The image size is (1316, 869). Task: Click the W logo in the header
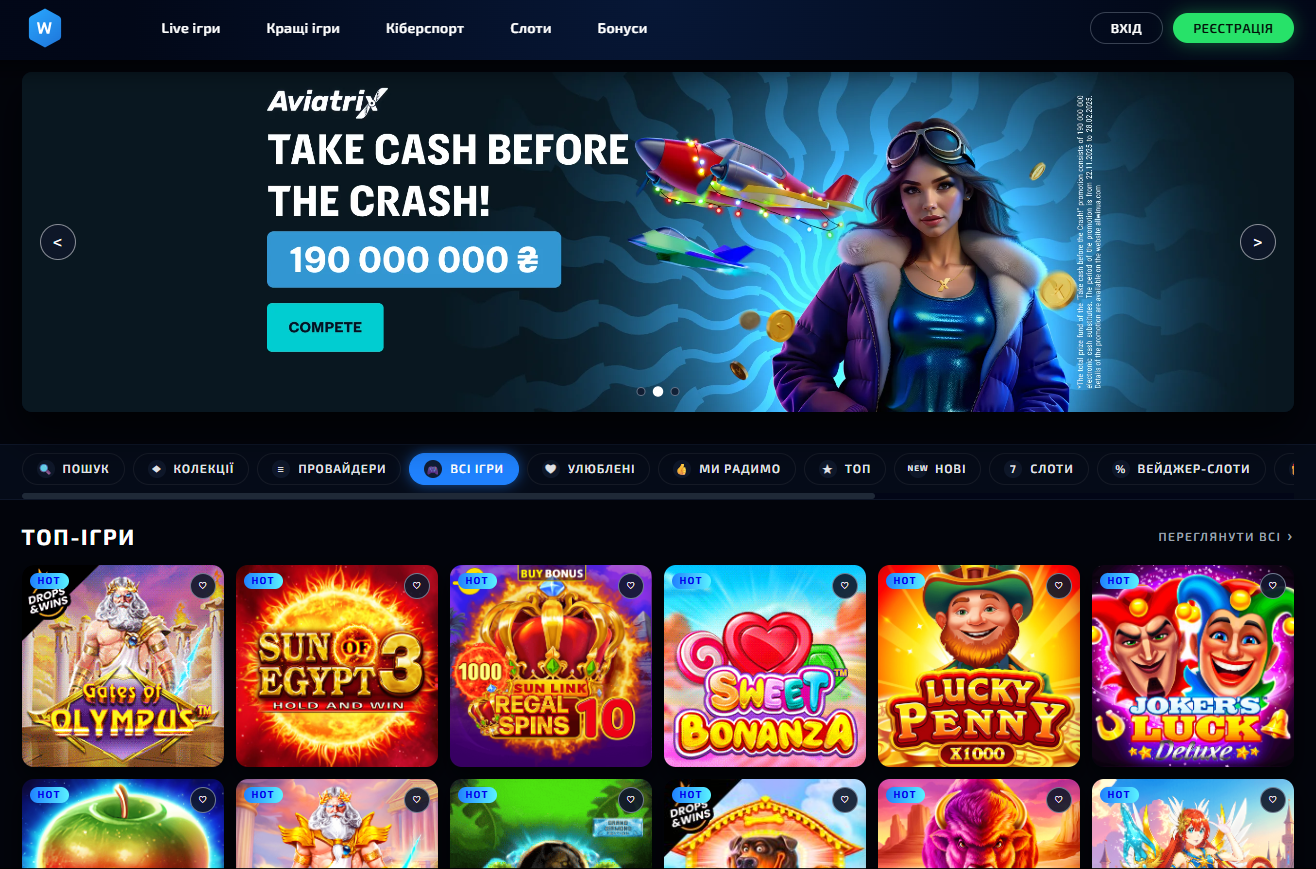44,28
